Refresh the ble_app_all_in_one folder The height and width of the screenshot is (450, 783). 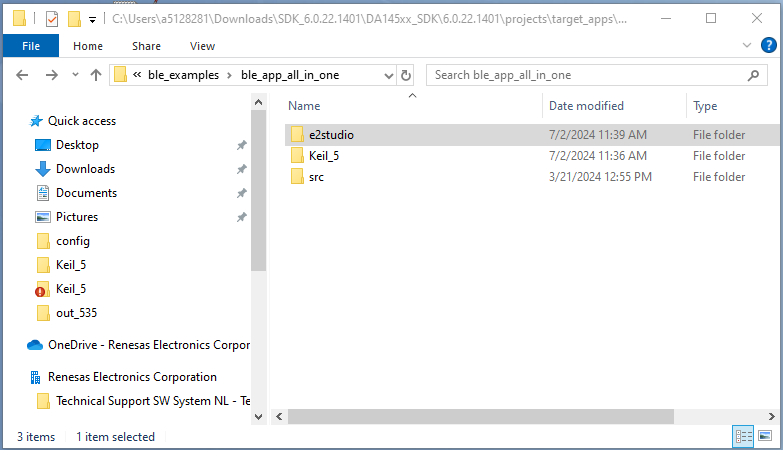tap(406, 75)
